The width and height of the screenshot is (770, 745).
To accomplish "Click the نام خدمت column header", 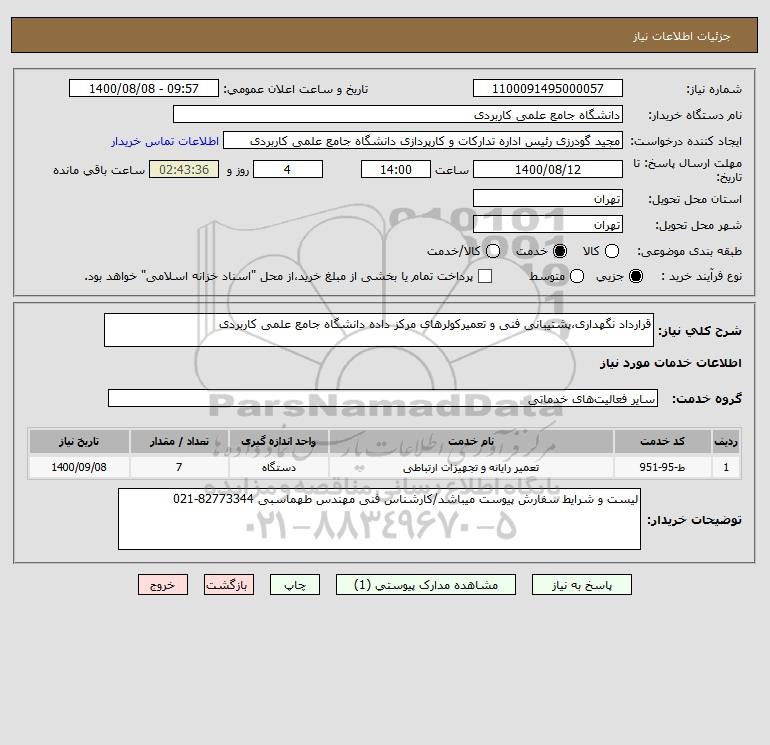I will (x=471, y=441).
